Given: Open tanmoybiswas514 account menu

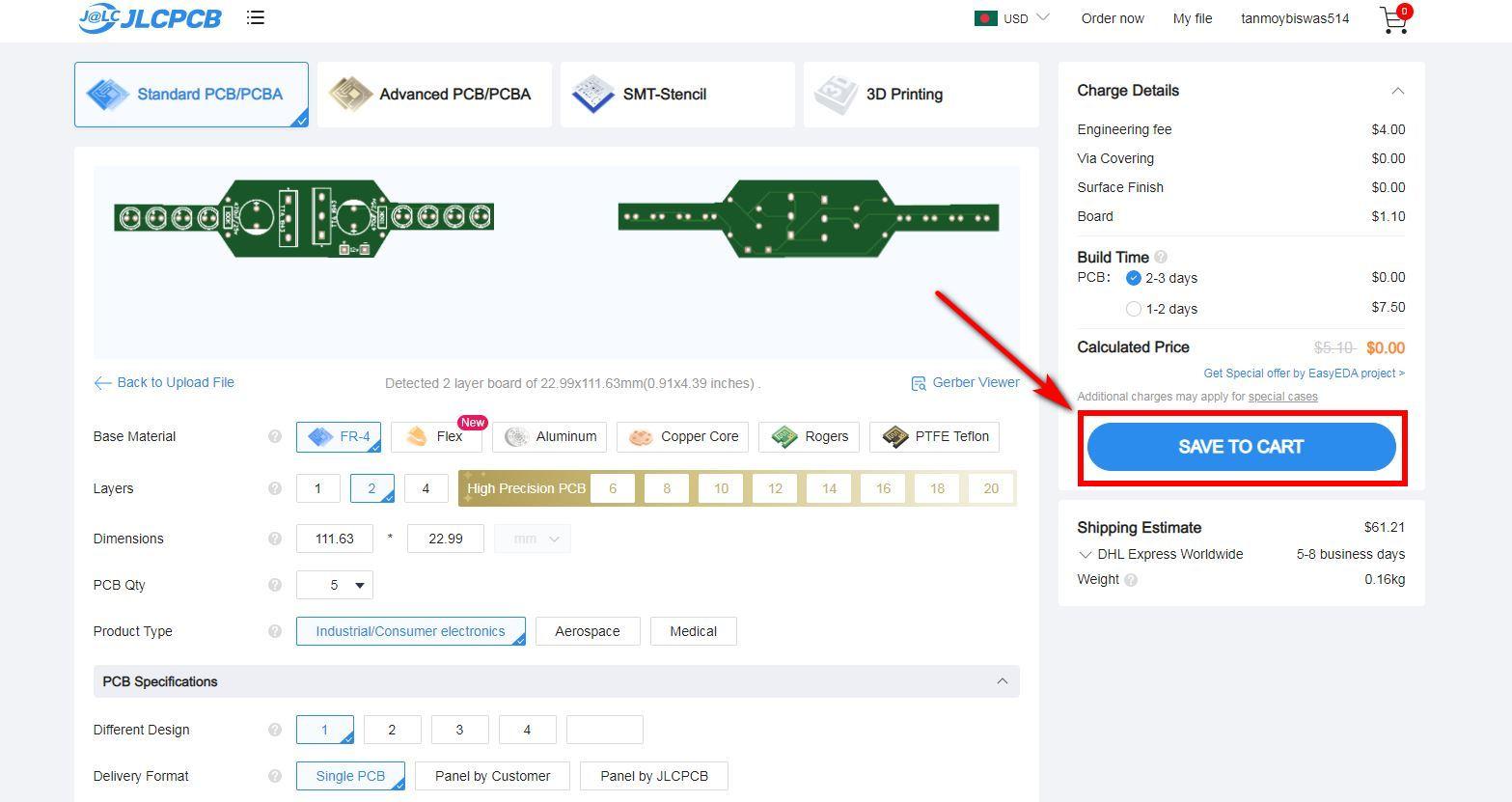Looking at the screenshot, I should point(1295,18).
